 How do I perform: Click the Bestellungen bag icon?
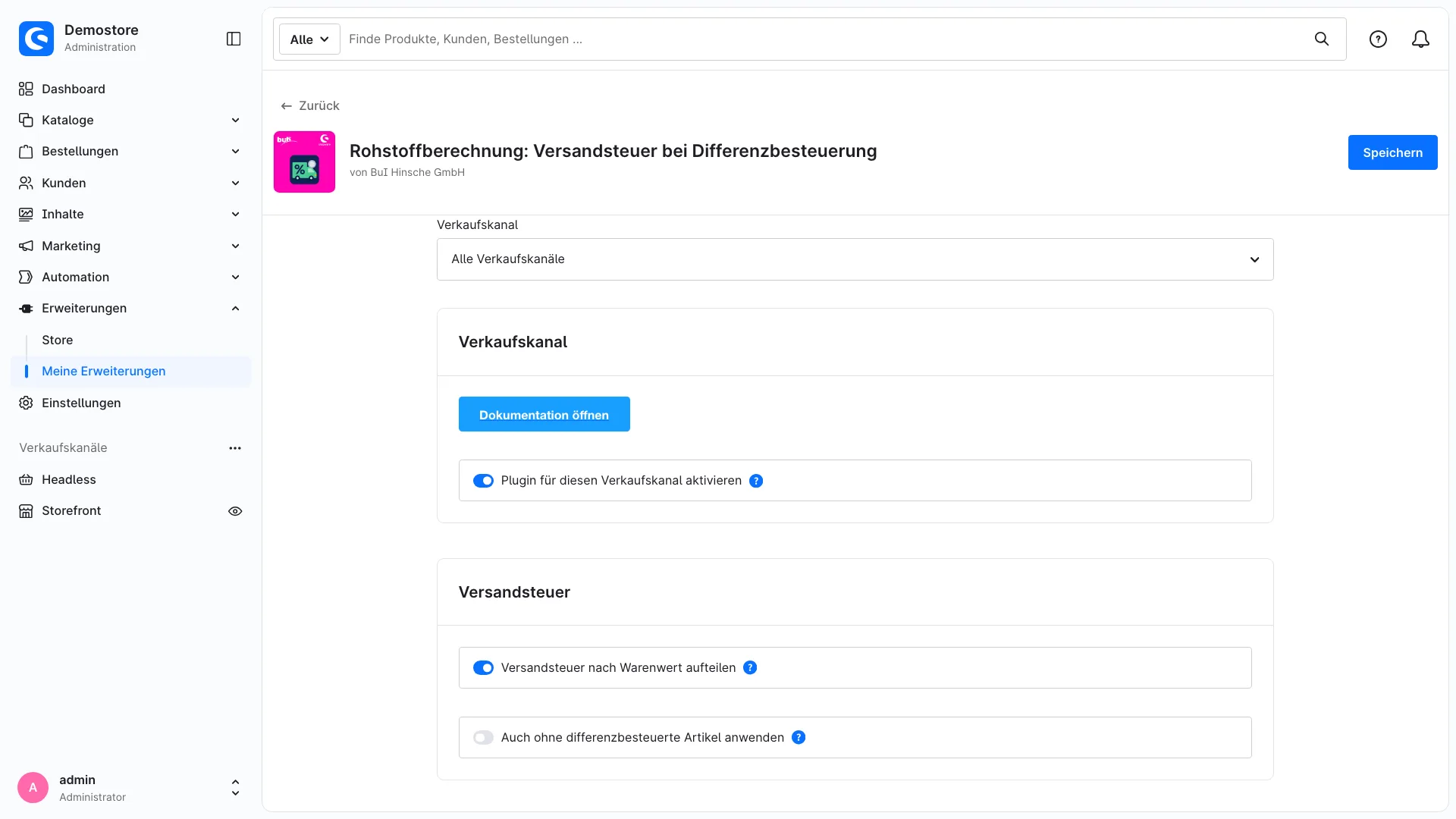[26, 151]
